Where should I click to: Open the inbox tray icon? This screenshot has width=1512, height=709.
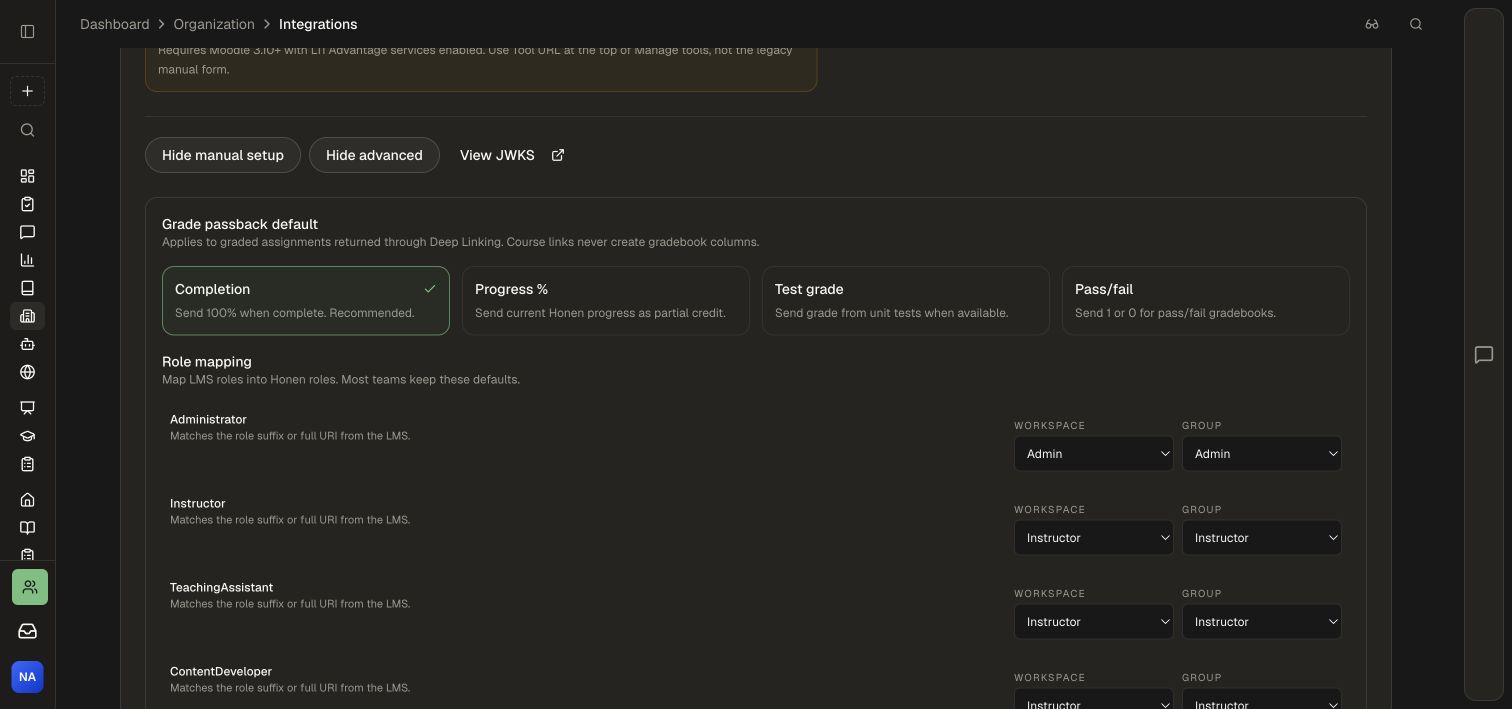27,631
